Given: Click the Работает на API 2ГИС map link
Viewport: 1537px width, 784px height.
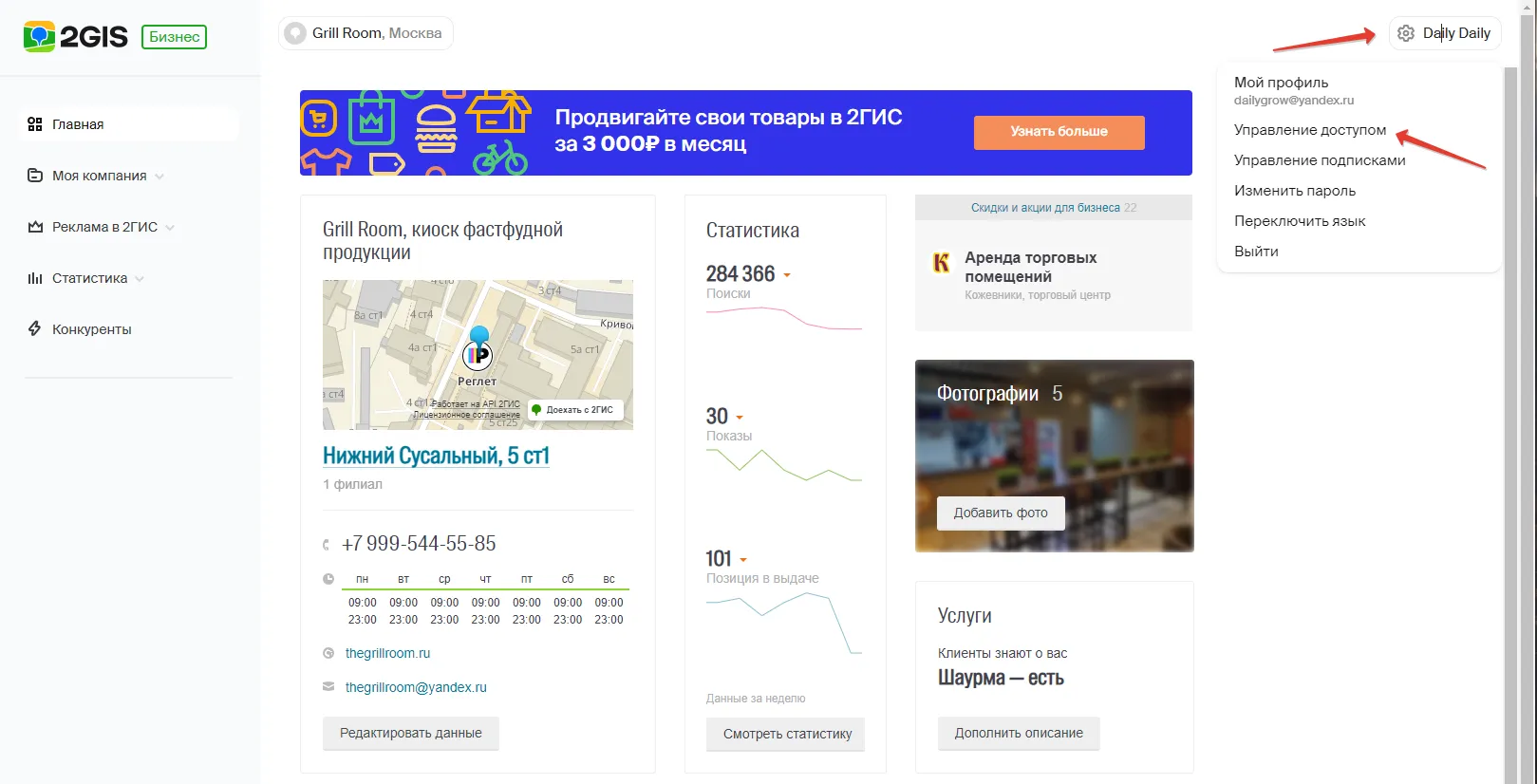Looking at the screenshot, I should 476,404.
